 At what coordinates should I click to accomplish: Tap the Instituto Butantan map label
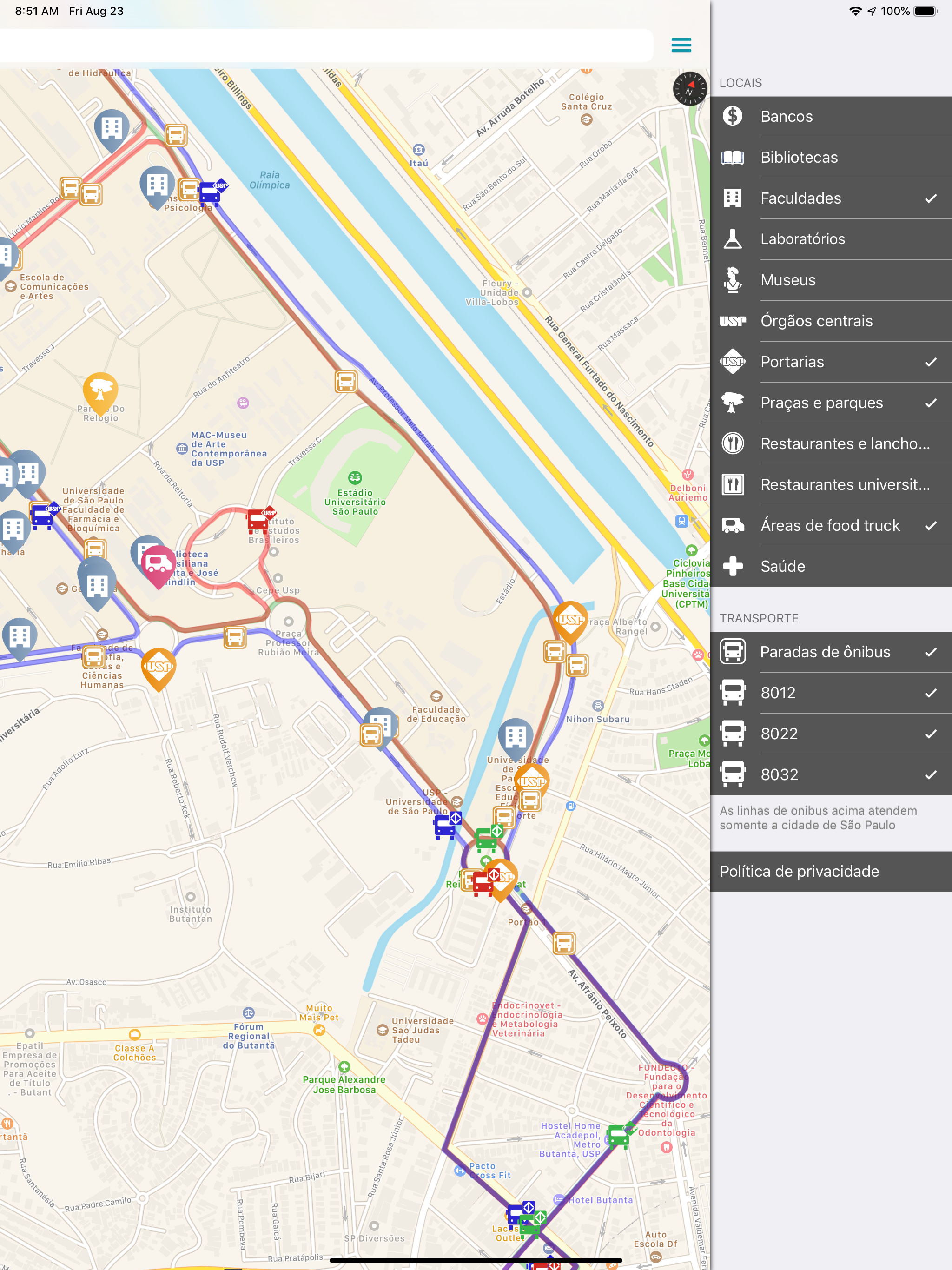pos(191,913)
